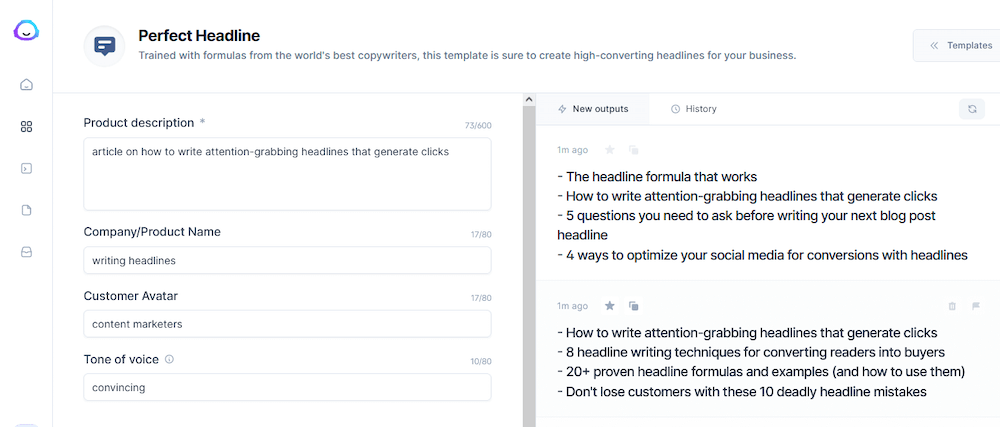Click the Product description text area
This screenshot has height=427, width=1000.
(287, 173)
